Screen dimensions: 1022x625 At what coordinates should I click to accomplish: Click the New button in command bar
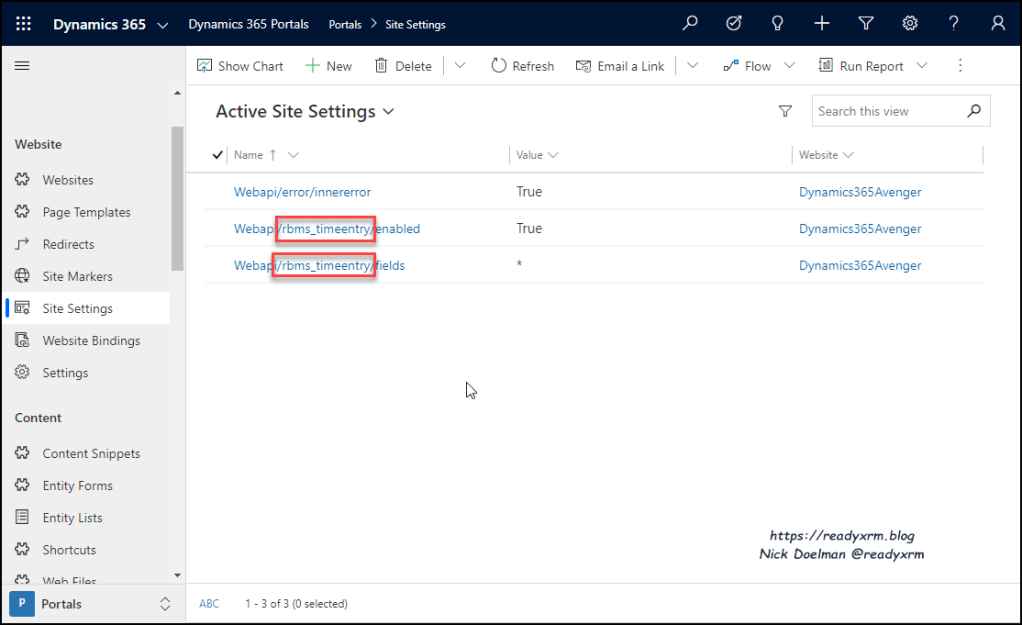tap(329, 66)
